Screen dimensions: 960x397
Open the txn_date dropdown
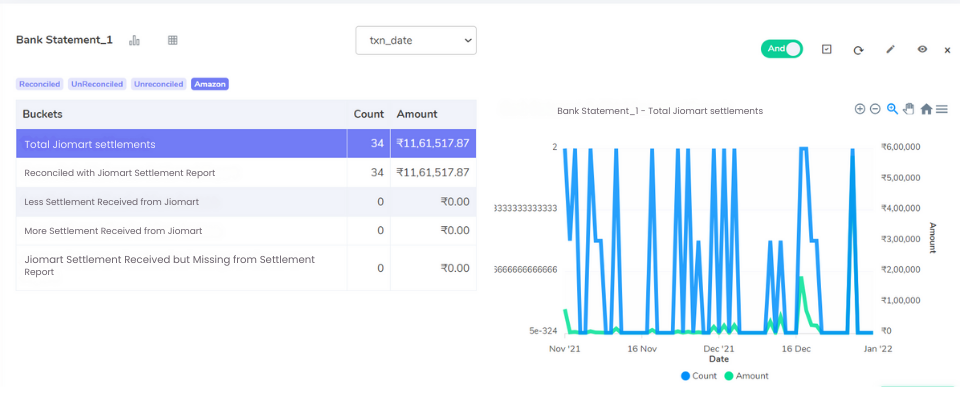[416, 40]
